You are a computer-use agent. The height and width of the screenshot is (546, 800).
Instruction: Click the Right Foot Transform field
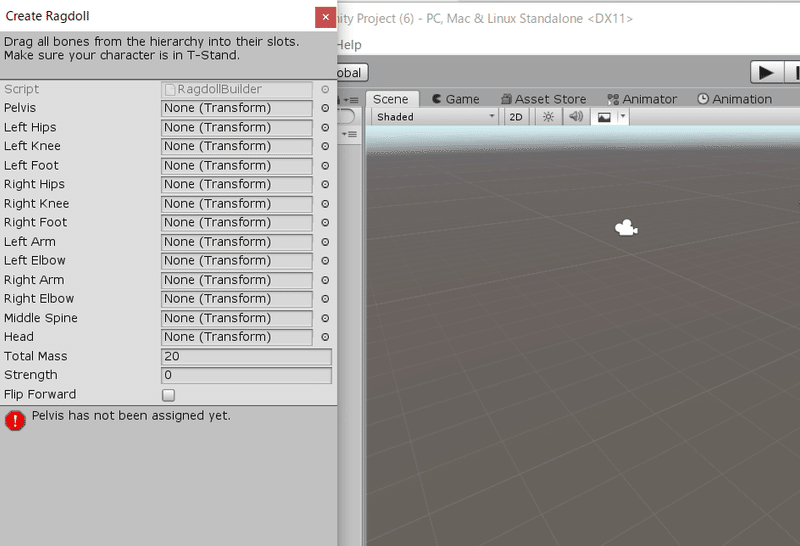[x=237, y=222]
